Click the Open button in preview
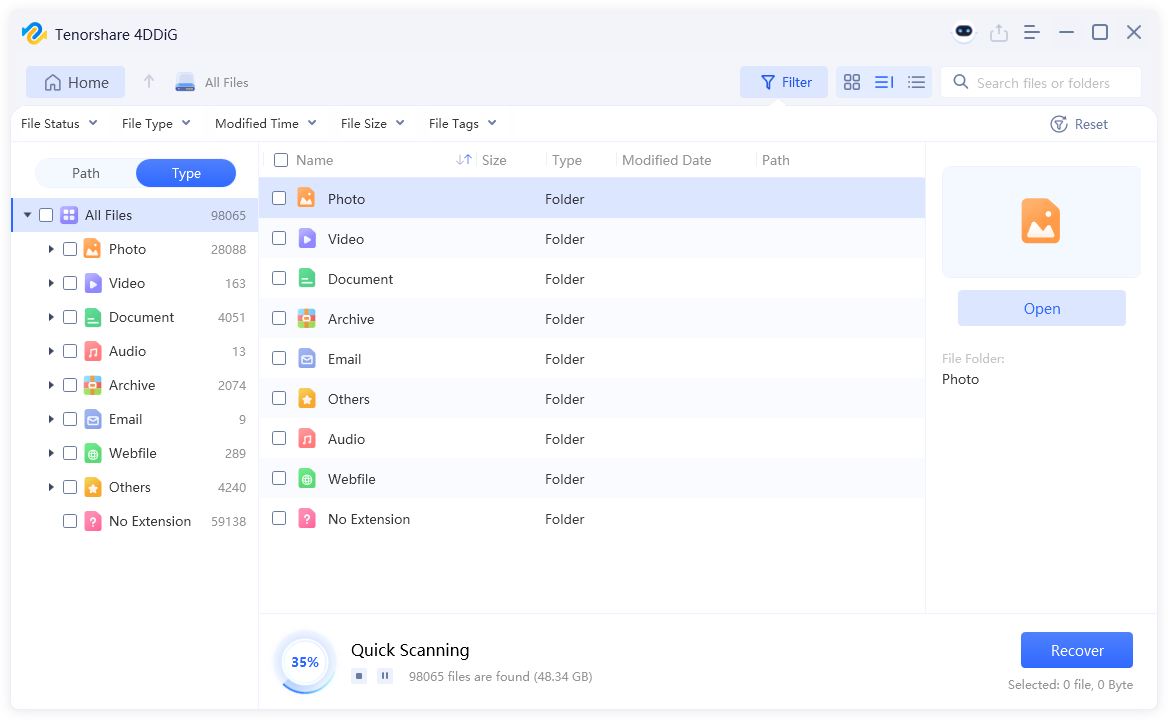This screenshot has width=1168, height=720. coord(1041,309)
